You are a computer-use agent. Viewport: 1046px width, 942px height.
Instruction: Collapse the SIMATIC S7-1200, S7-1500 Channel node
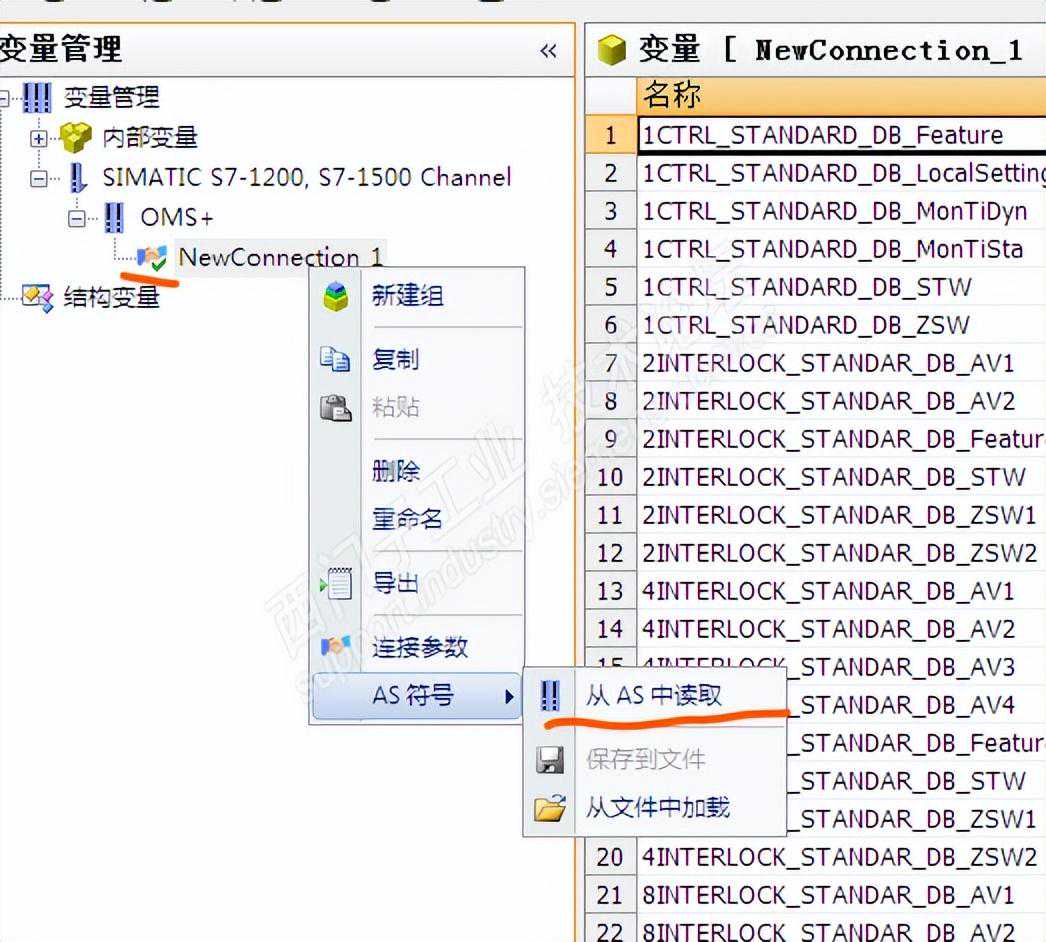(39, 178)
